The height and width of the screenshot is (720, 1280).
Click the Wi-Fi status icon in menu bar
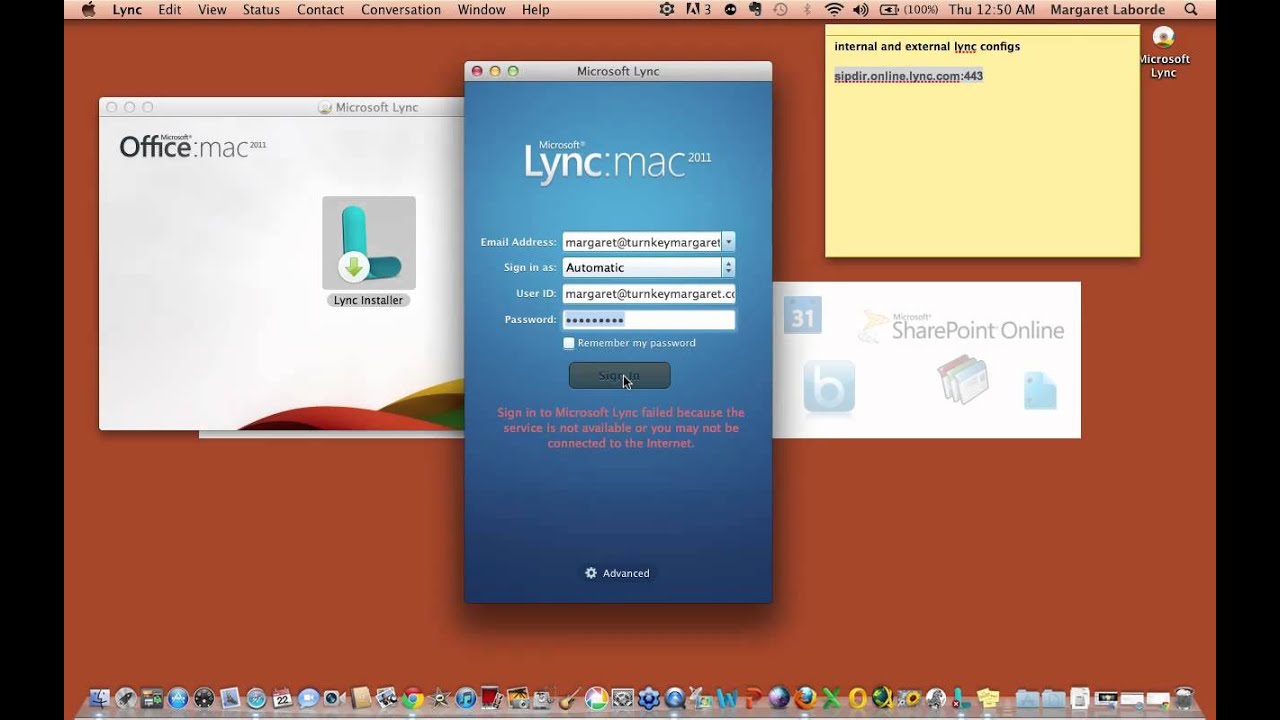pyautogui.click(x=834, y=10)
